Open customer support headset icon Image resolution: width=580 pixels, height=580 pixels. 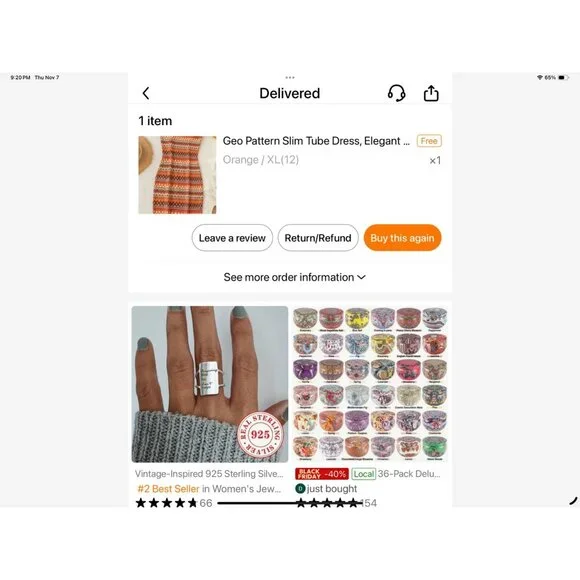point(397,93)
